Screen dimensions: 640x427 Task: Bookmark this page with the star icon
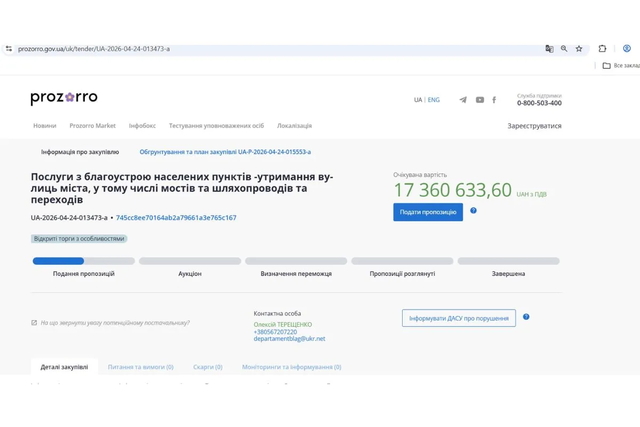point(579,48)
